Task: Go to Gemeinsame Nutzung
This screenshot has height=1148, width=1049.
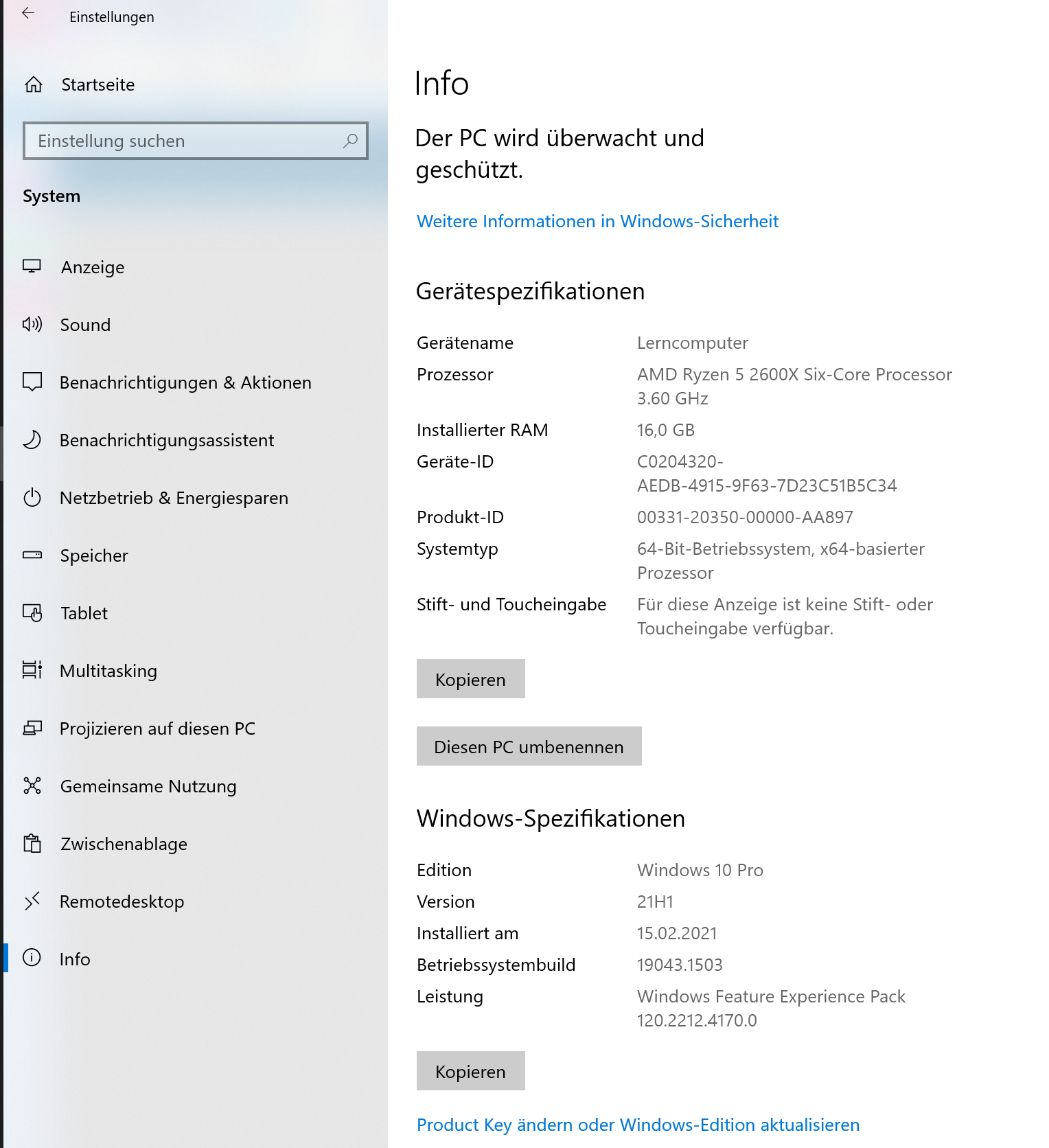Action: pyautogui.click(x=196, y=786)
